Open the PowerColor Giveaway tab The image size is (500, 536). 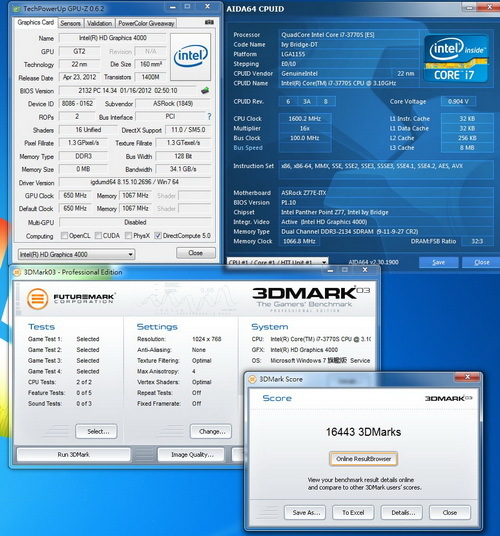[146, 23]
